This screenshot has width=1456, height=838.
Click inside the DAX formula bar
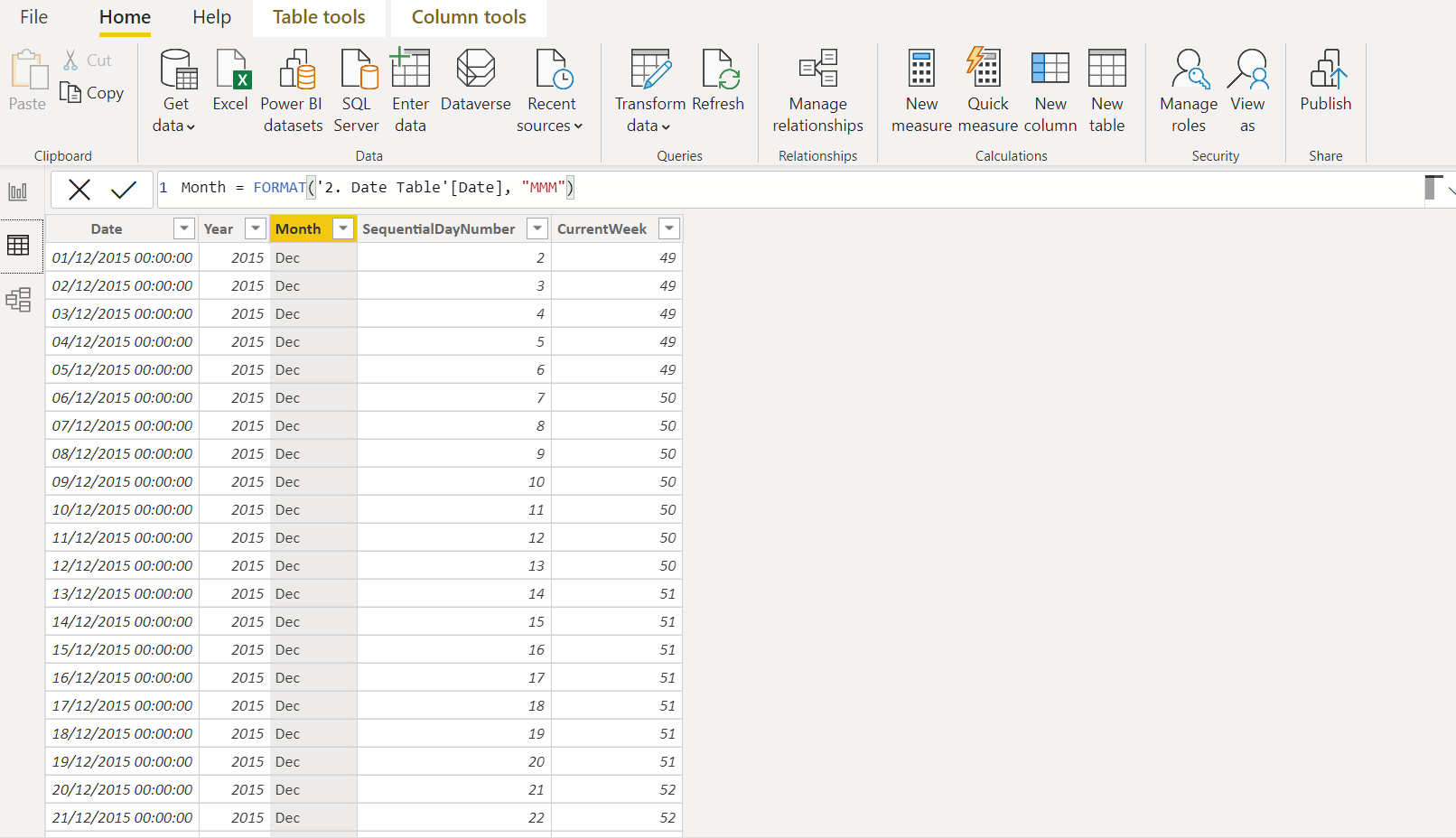point(790,188)
